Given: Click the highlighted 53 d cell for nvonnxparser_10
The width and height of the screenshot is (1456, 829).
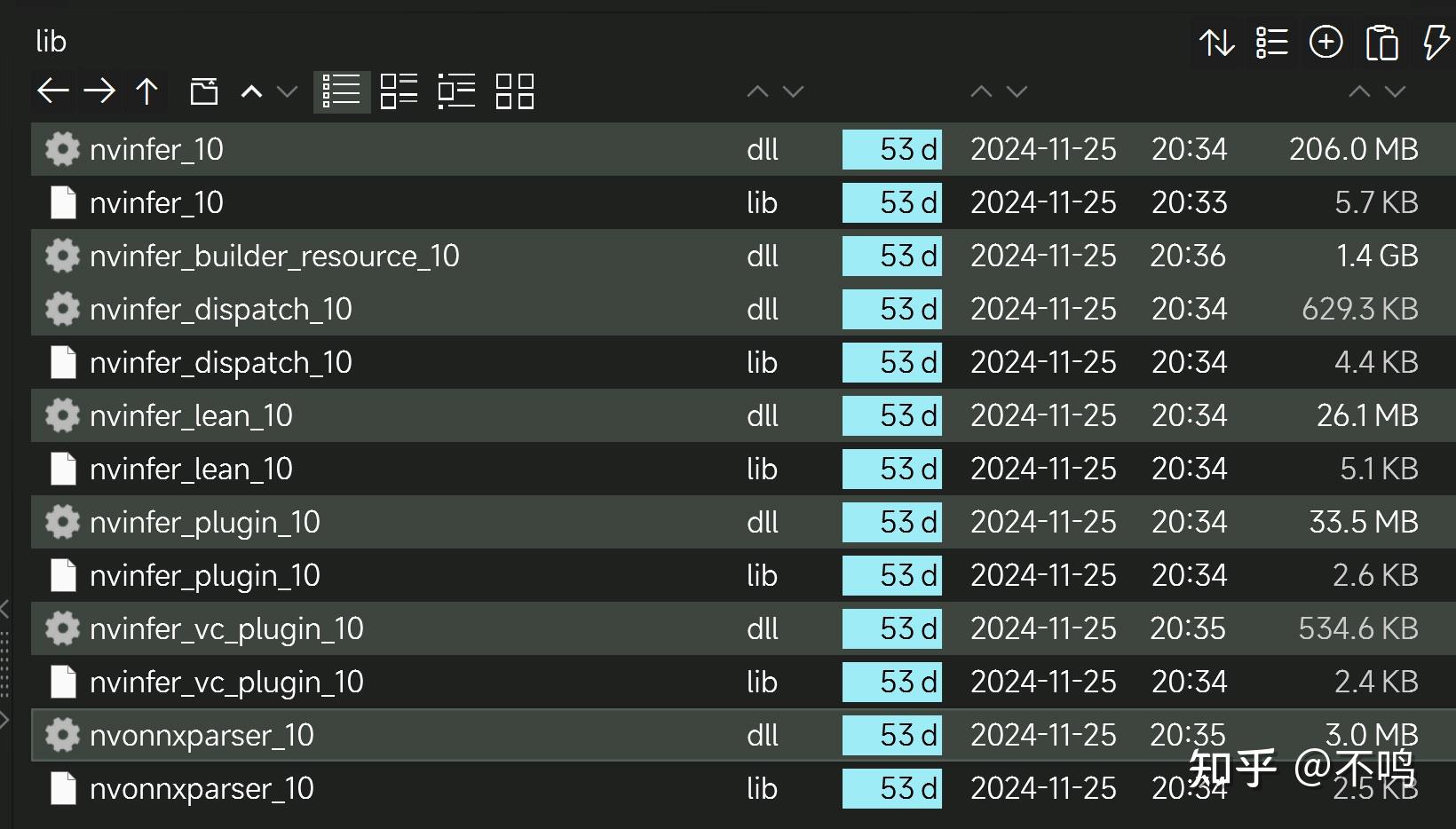Looking at the screenshot, I should pyautogui.click(x=892, y=735).
